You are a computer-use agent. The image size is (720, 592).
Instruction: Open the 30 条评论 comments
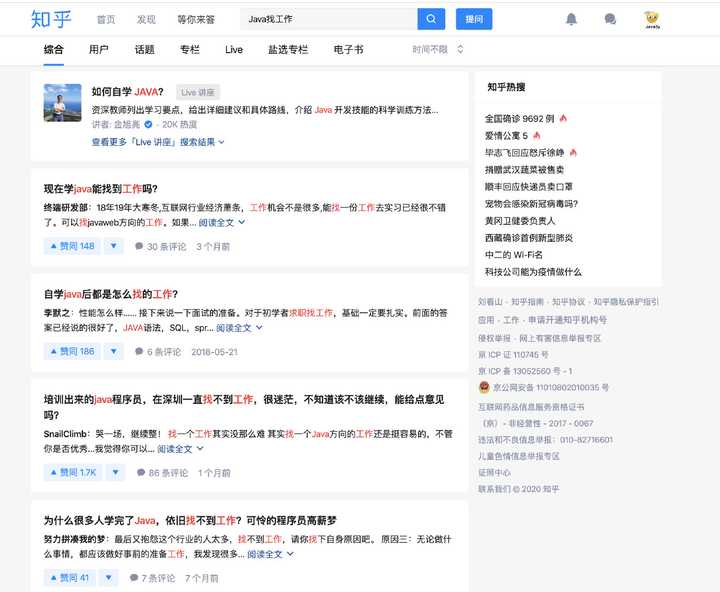pos(161,247)
